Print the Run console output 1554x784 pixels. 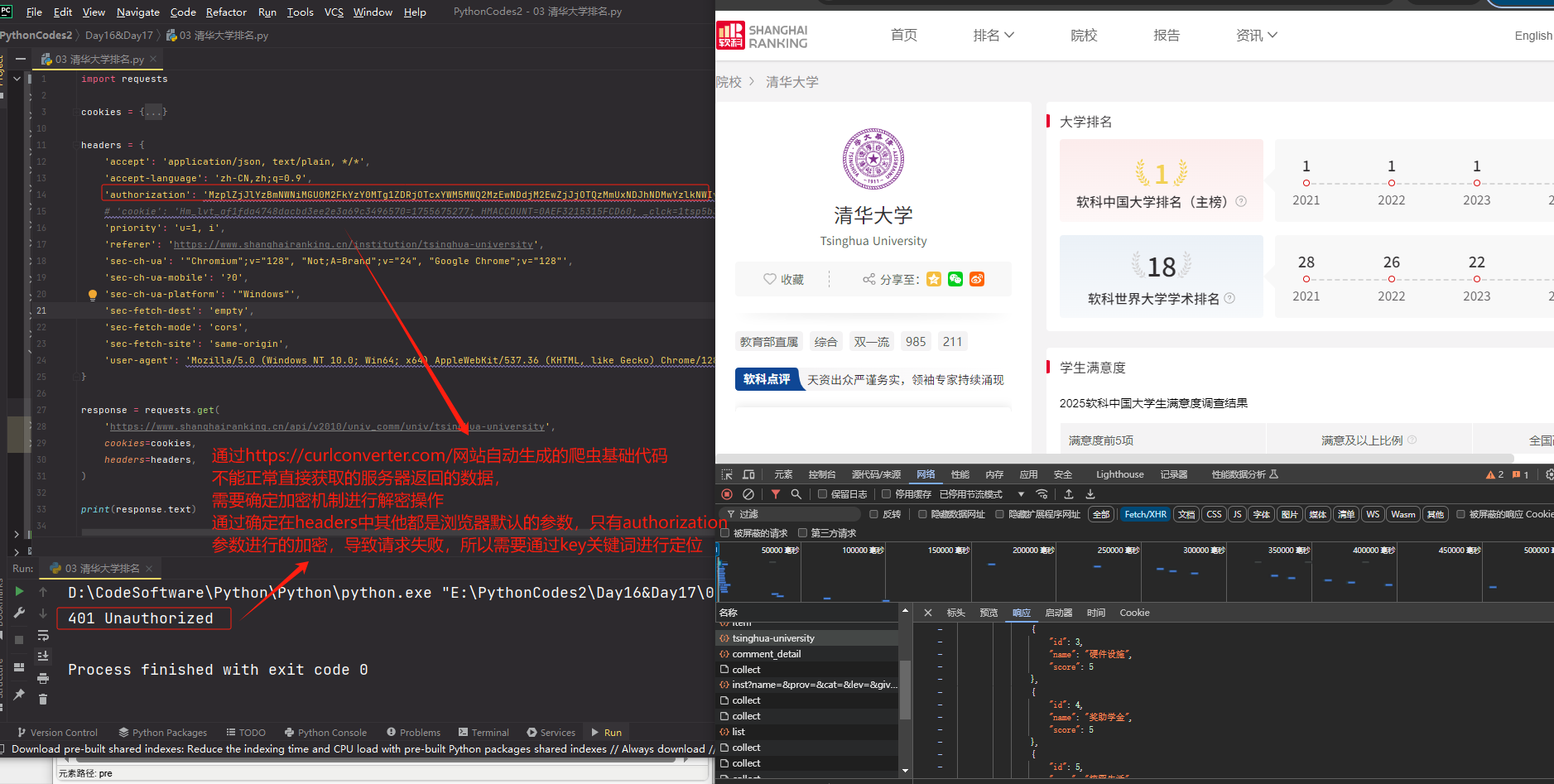coord(43,678)
